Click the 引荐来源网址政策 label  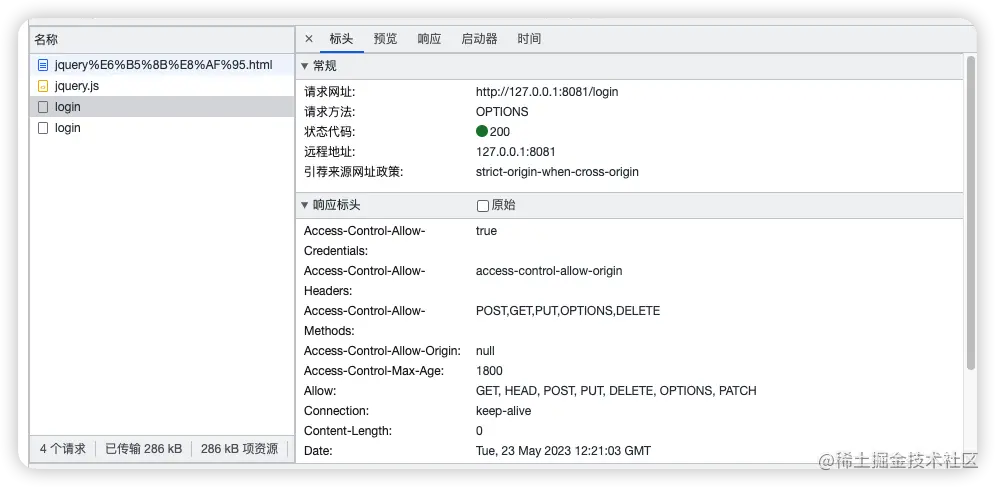coord(353,172)
